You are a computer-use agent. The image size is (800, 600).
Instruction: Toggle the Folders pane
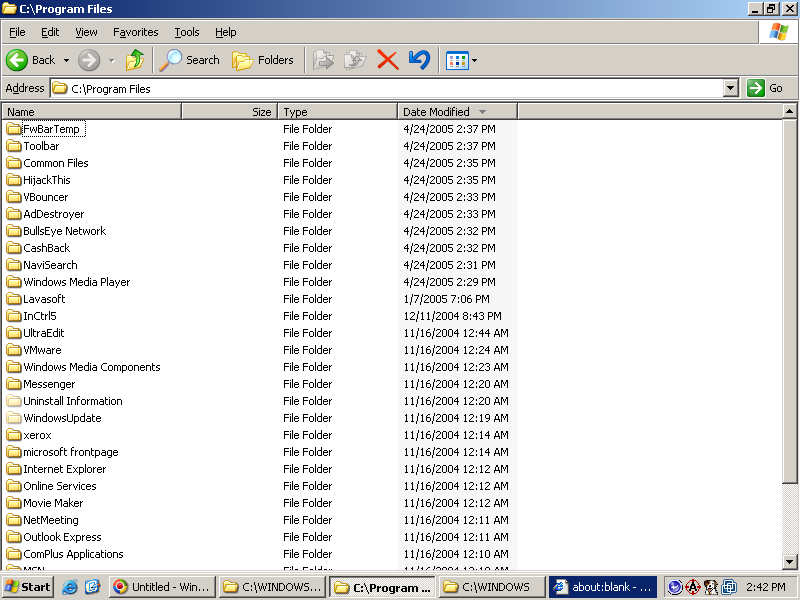(263, 60)
